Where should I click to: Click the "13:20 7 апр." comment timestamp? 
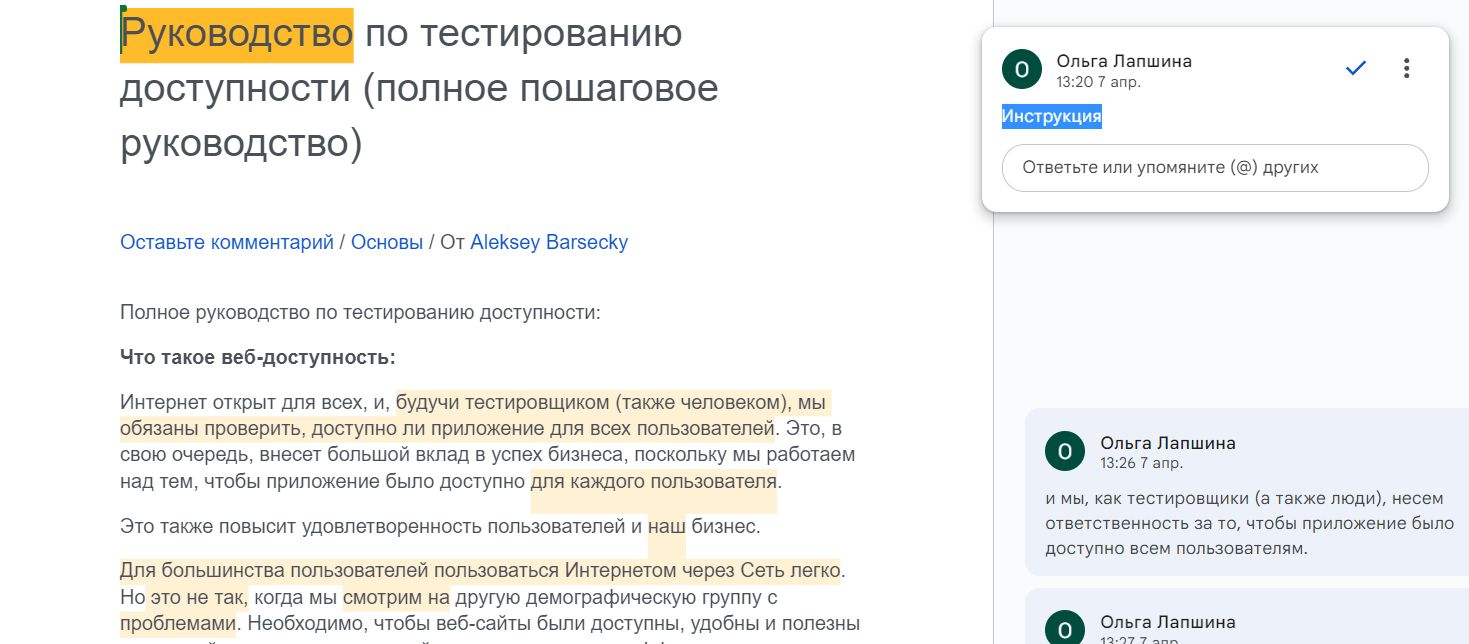pos(1098,82)
